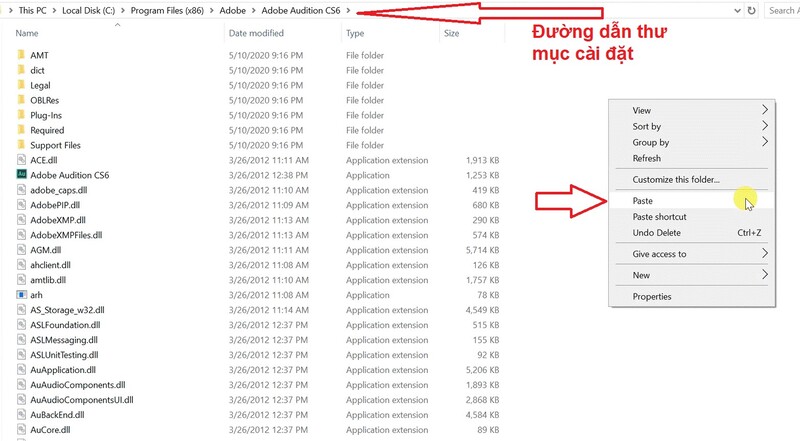Click the dict folder icon
This screenshot has width=800, height=441.
point(21,70)
